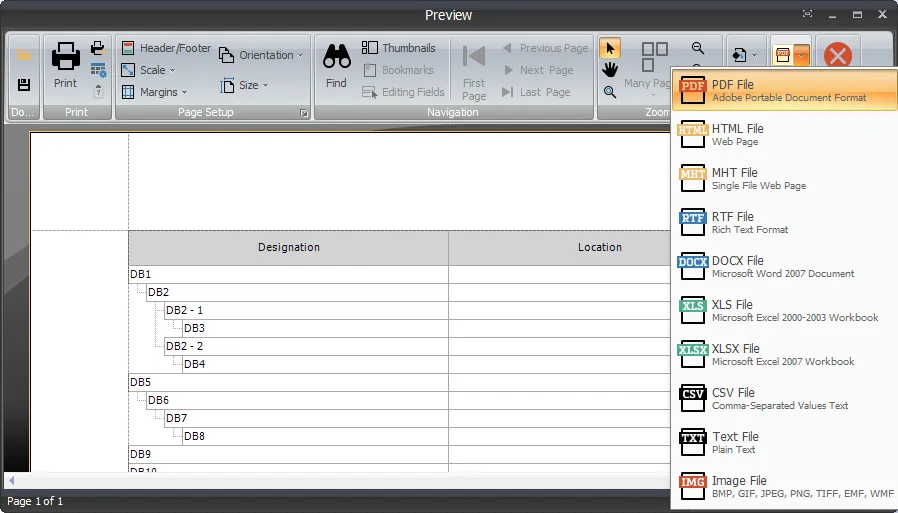
Task: Choose CSV File export option
Action: tap(784, 399)
